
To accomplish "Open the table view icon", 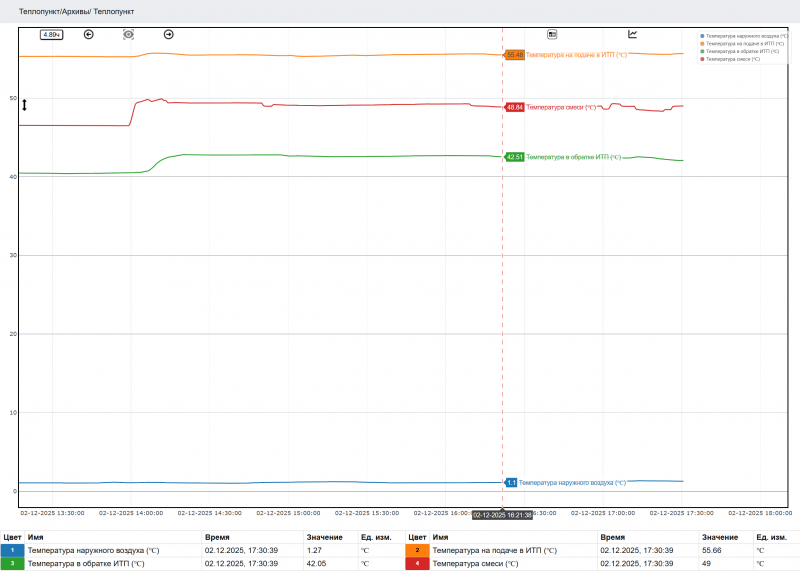I will (x=551, y=34).
